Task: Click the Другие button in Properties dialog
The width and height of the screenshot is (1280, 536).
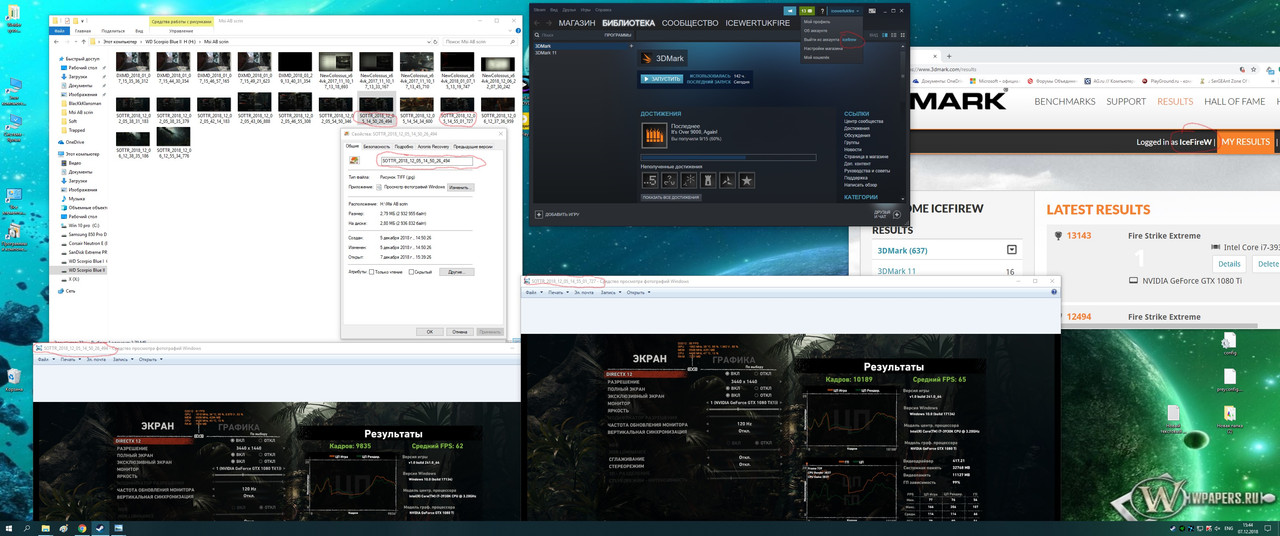Action: tap(456, 272)
